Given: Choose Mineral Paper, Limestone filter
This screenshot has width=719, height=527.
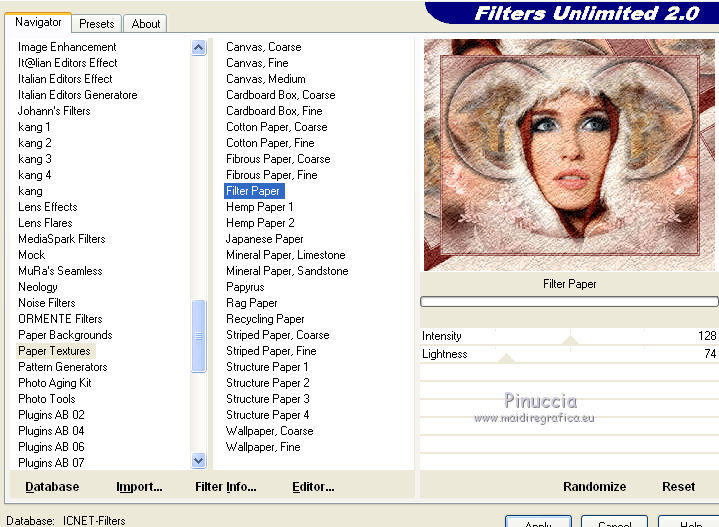Looking at the screenshot, I should (x=286, y=255).
